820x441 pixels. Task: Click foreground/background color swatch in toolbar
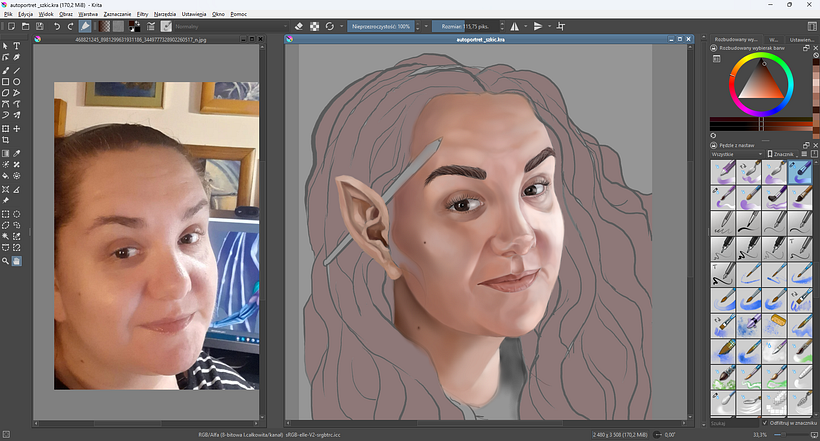pos(134,26)
